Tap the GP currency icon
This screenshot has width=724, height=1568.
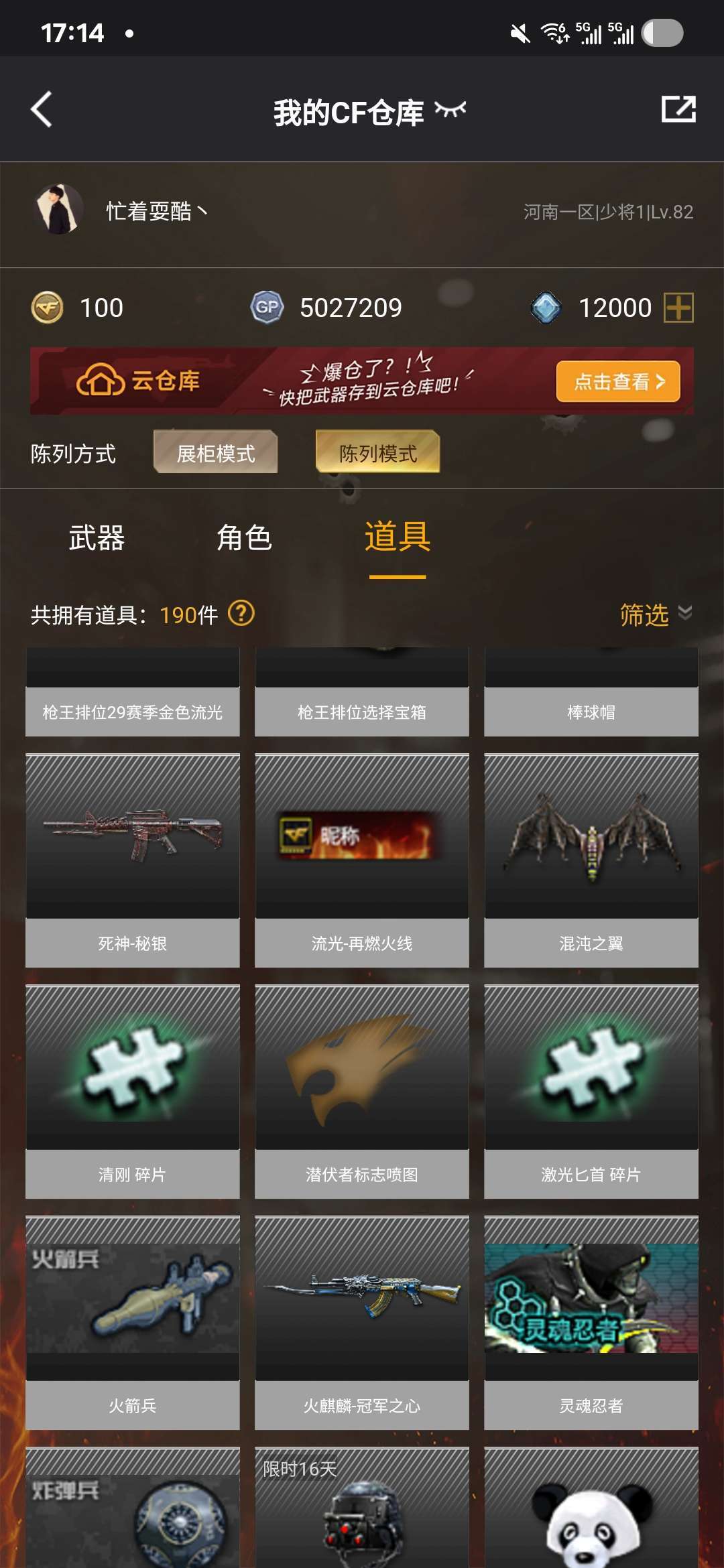[x=267, y=308]
